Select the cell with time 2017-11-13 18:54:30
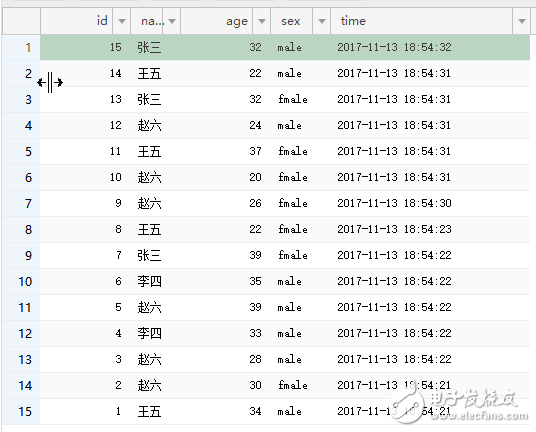 430,203
